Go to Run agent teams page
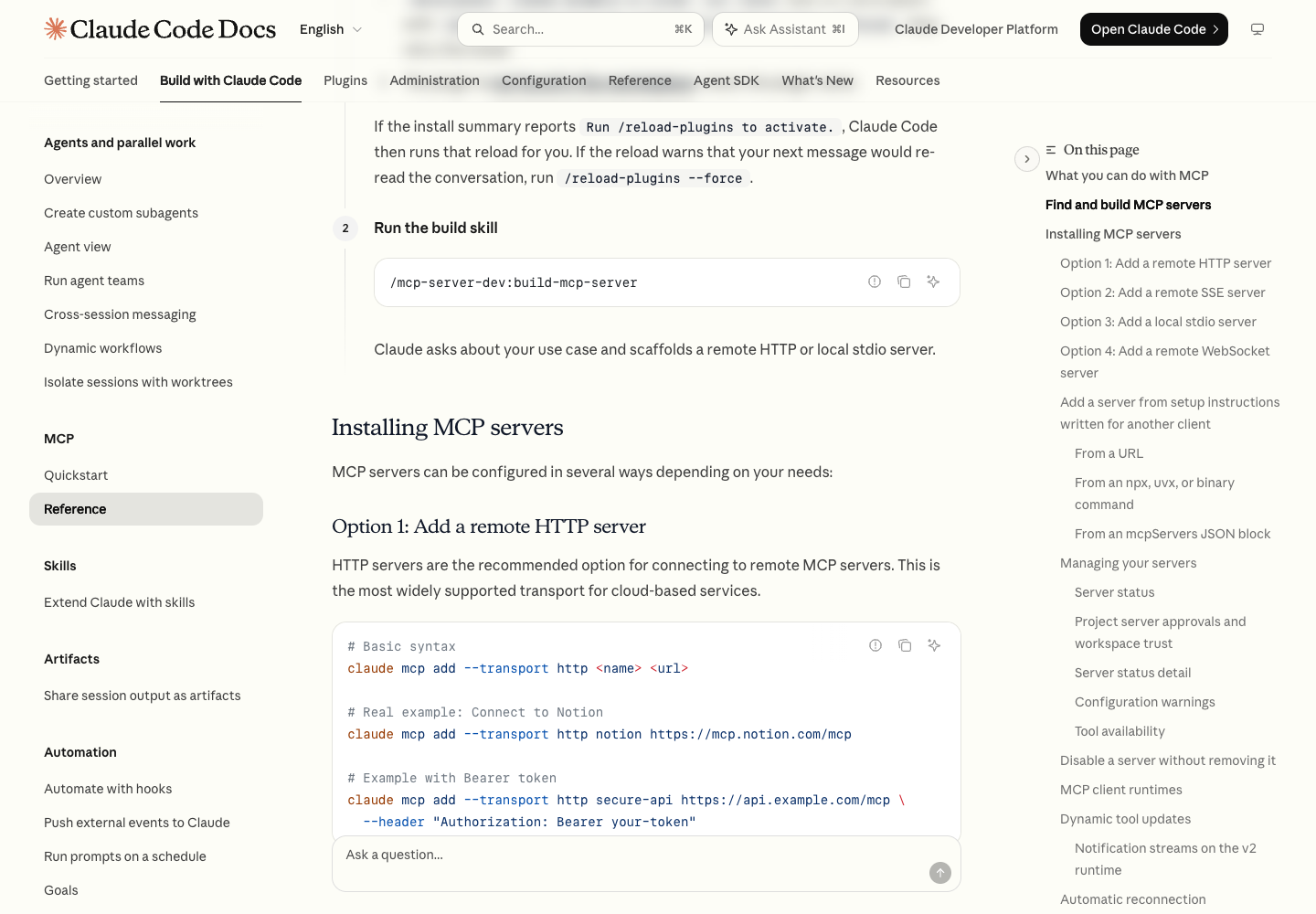 pyautogui.click(x=94, y=281)
